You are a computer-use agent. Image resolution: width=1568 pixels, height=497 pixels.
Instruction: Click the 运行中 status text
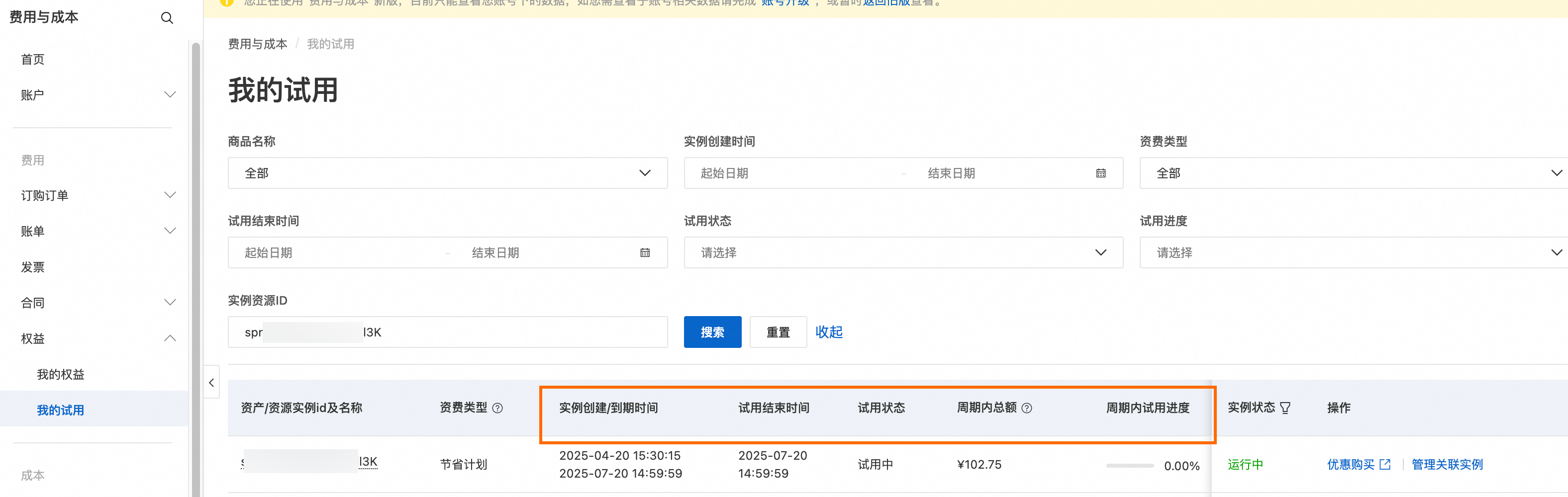tap(1245, 465)
